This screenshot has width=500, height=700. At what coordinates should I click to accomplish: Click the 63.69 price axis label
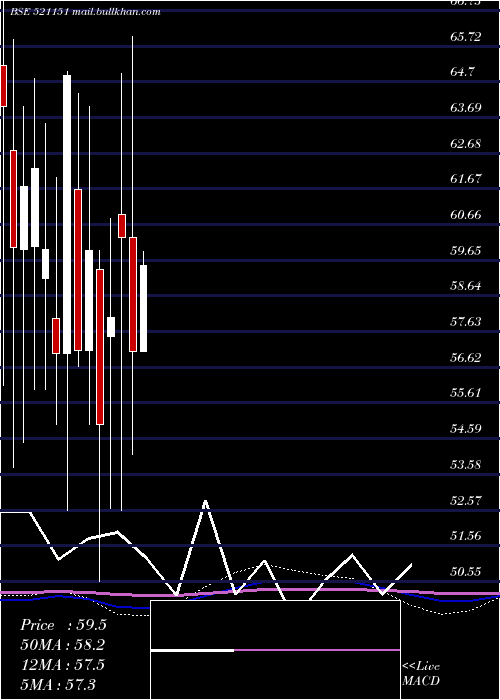466,108
